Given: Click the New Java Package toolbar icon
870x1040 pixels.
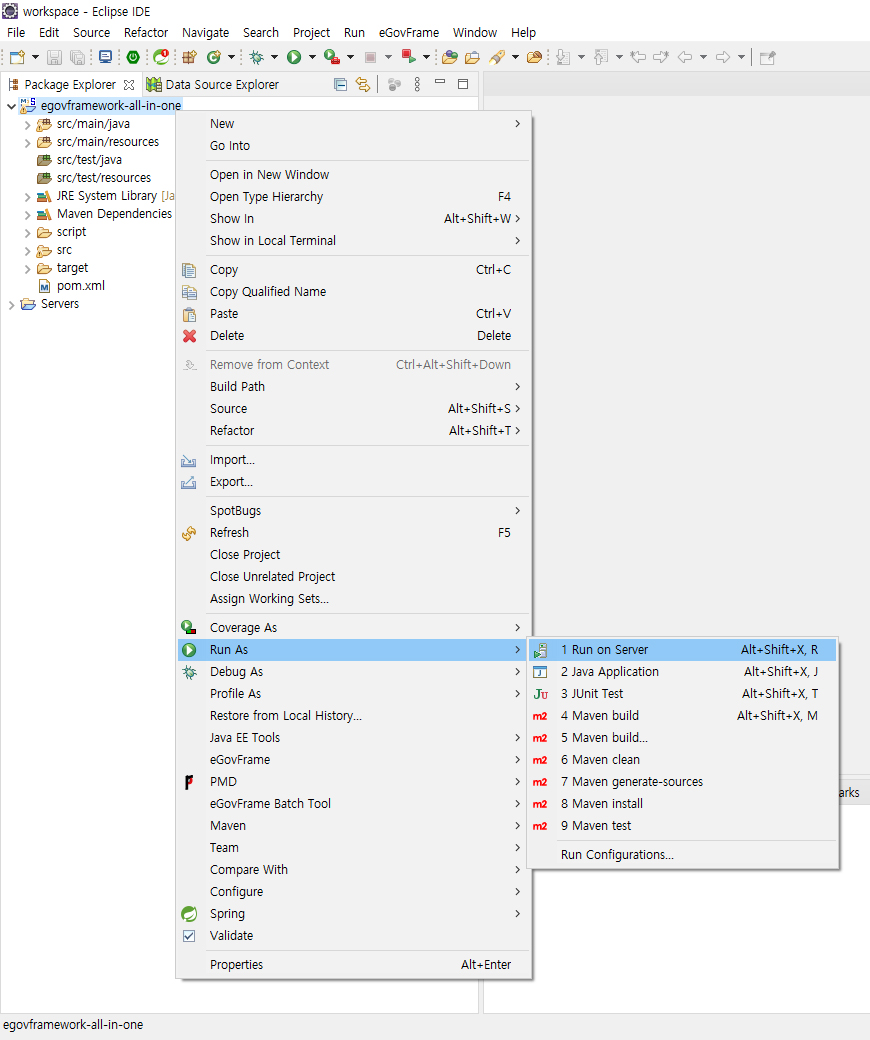Looking at the screenshot, I should coord(189,58).
